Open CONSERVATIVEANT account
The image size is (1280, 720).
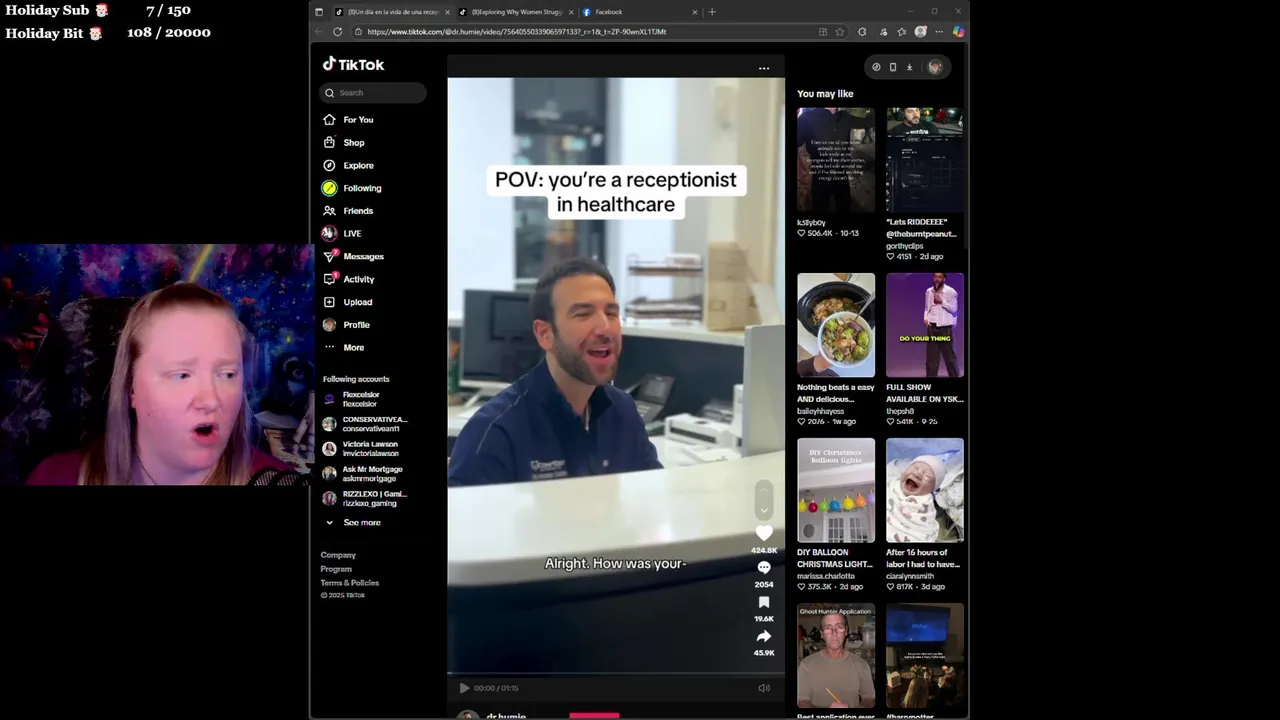pyautogui.click(x=365, y=424)
